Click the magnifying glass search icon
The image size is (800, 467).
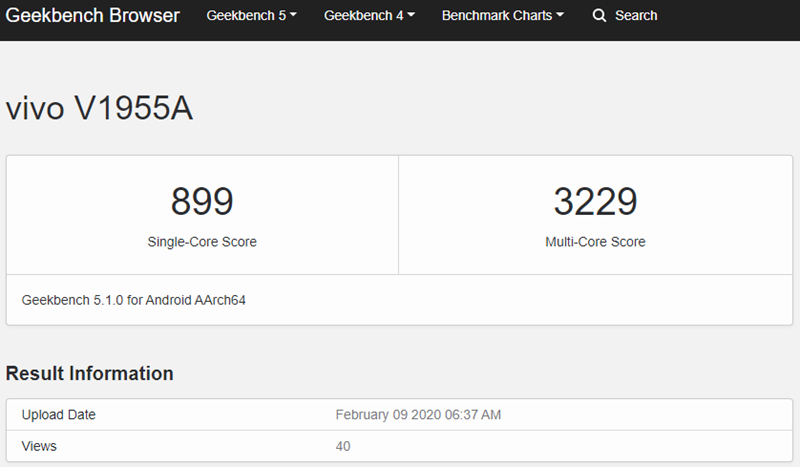[600, 16]
